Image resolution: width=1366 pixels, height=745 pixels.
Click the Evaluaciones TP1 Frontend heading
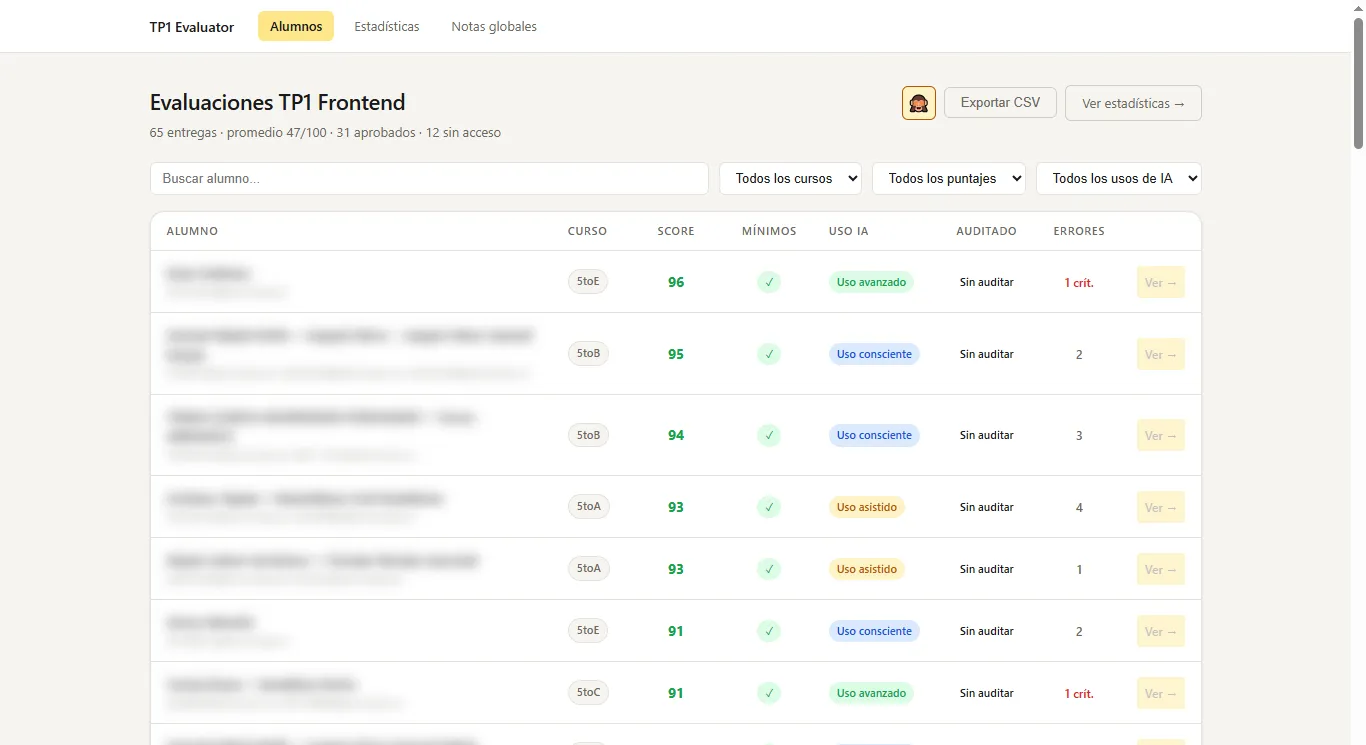[x=278, y=102]
